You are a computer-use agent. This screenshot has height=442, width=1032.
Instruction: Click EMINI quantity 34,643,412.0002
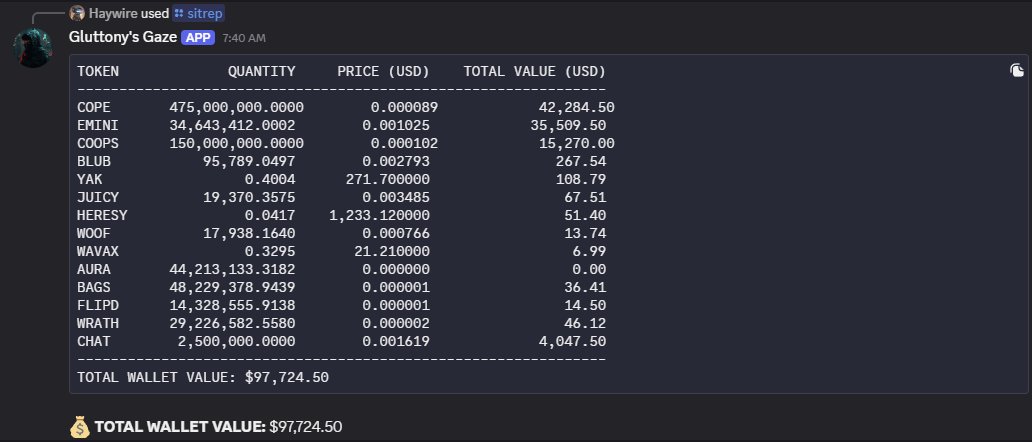(232, 125)
